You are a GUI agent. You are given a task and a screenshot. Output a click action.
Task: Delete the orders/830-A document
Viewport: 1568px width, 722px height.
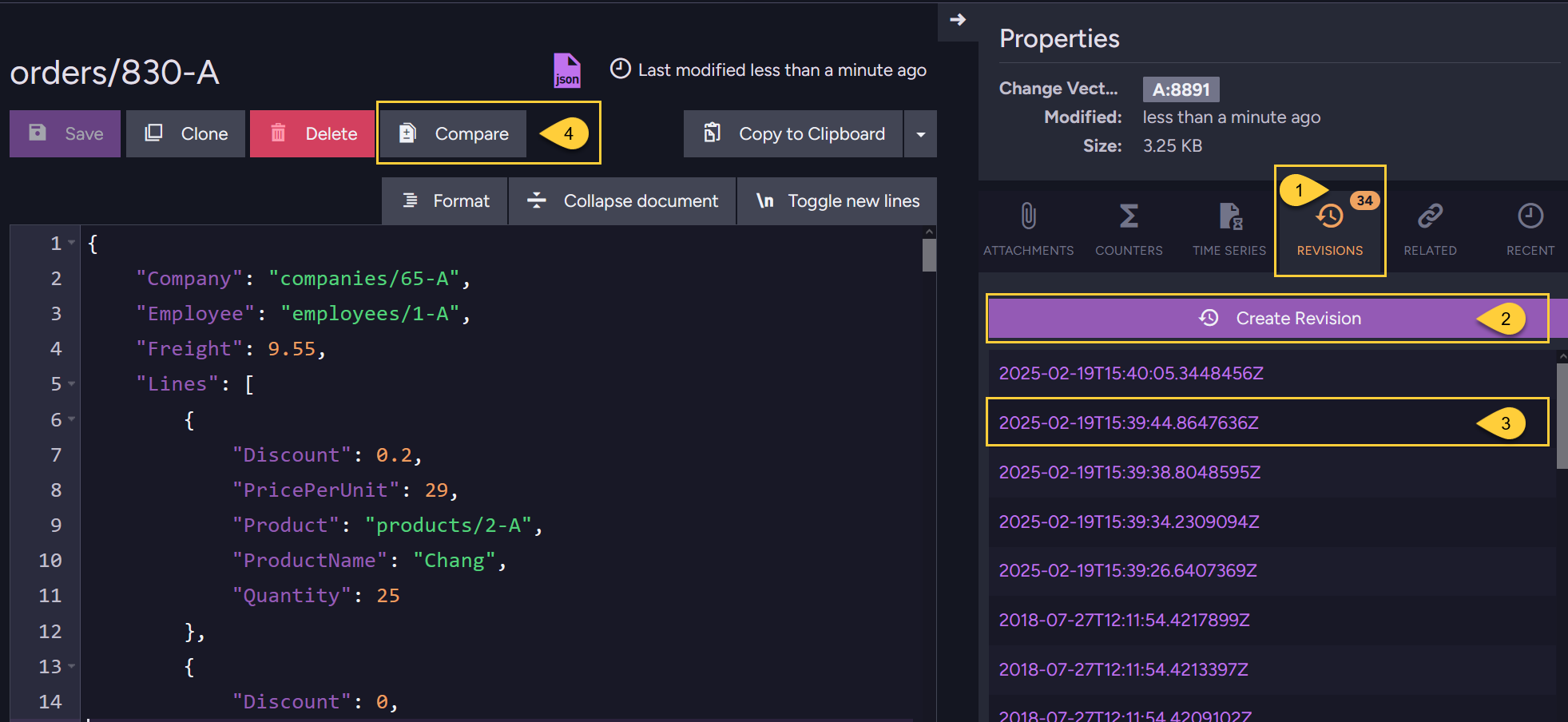[312, 133]
